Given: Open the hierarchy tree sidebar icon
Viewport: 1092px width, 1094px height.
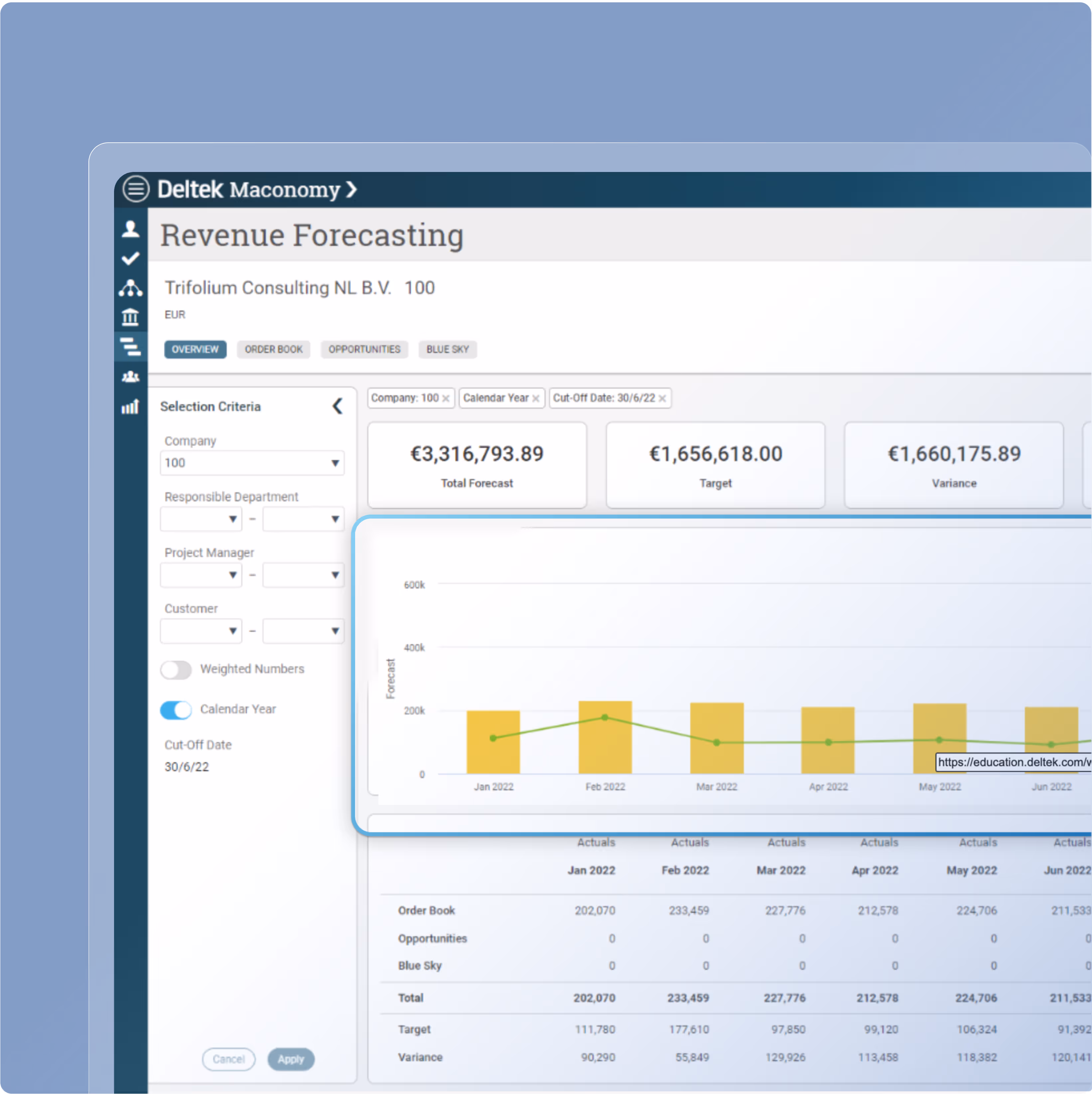Looking at the screenshot, I should pyautogui.click(x=130, y=288).
